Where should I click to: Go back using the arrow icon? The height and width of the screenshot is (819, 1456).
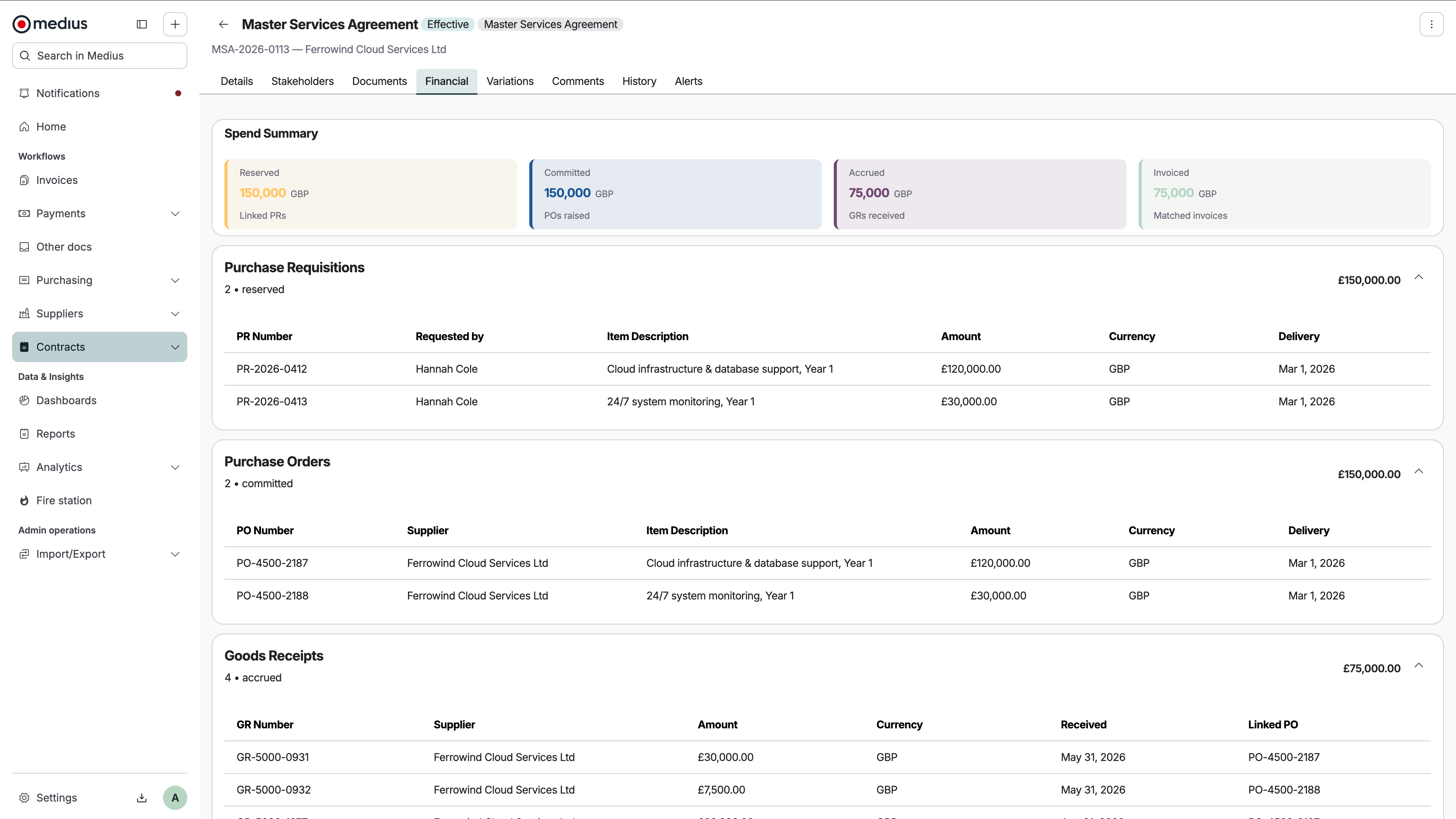click(223, 24)
